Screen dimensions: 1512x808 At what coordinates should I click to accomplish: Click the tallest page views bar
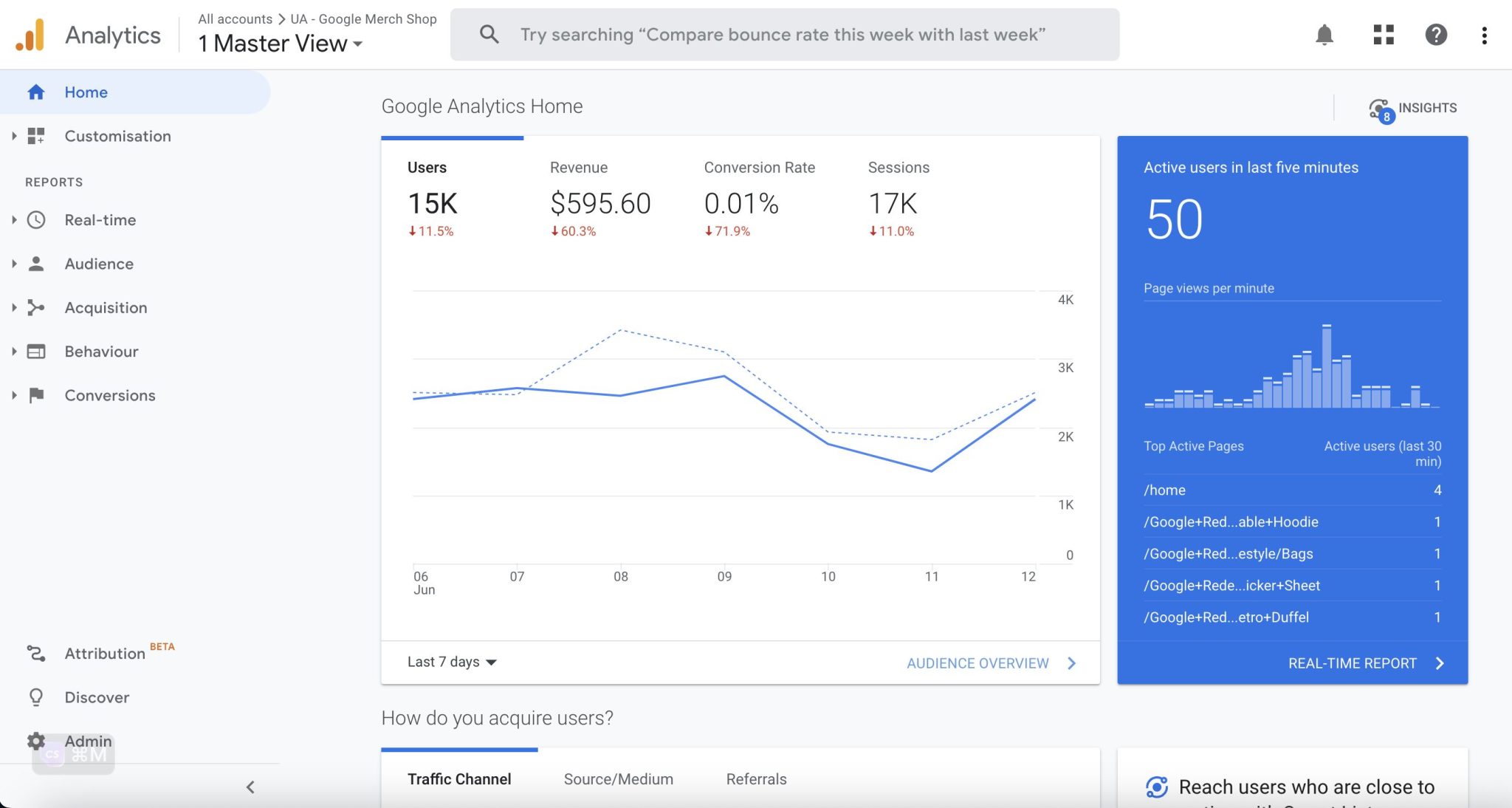coord(1327,366)
